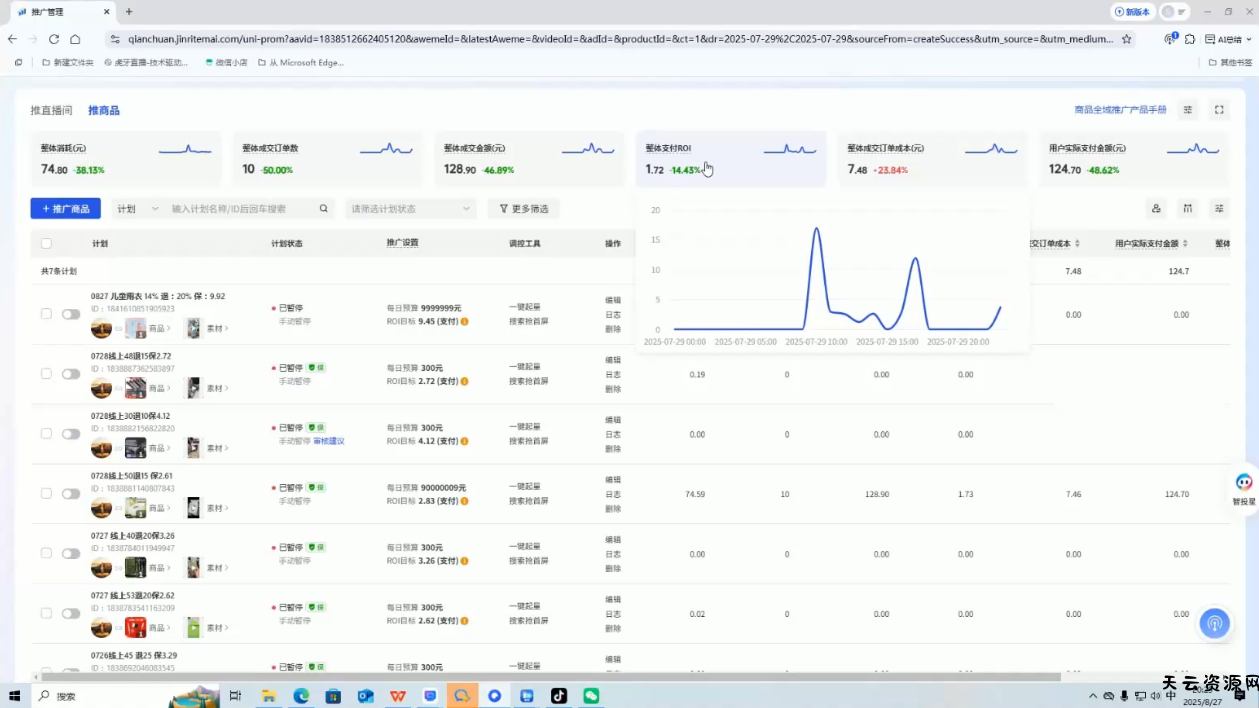Screen dimensions: 1259x708
Task: Select the 推商品 tab
Action: 104,110
